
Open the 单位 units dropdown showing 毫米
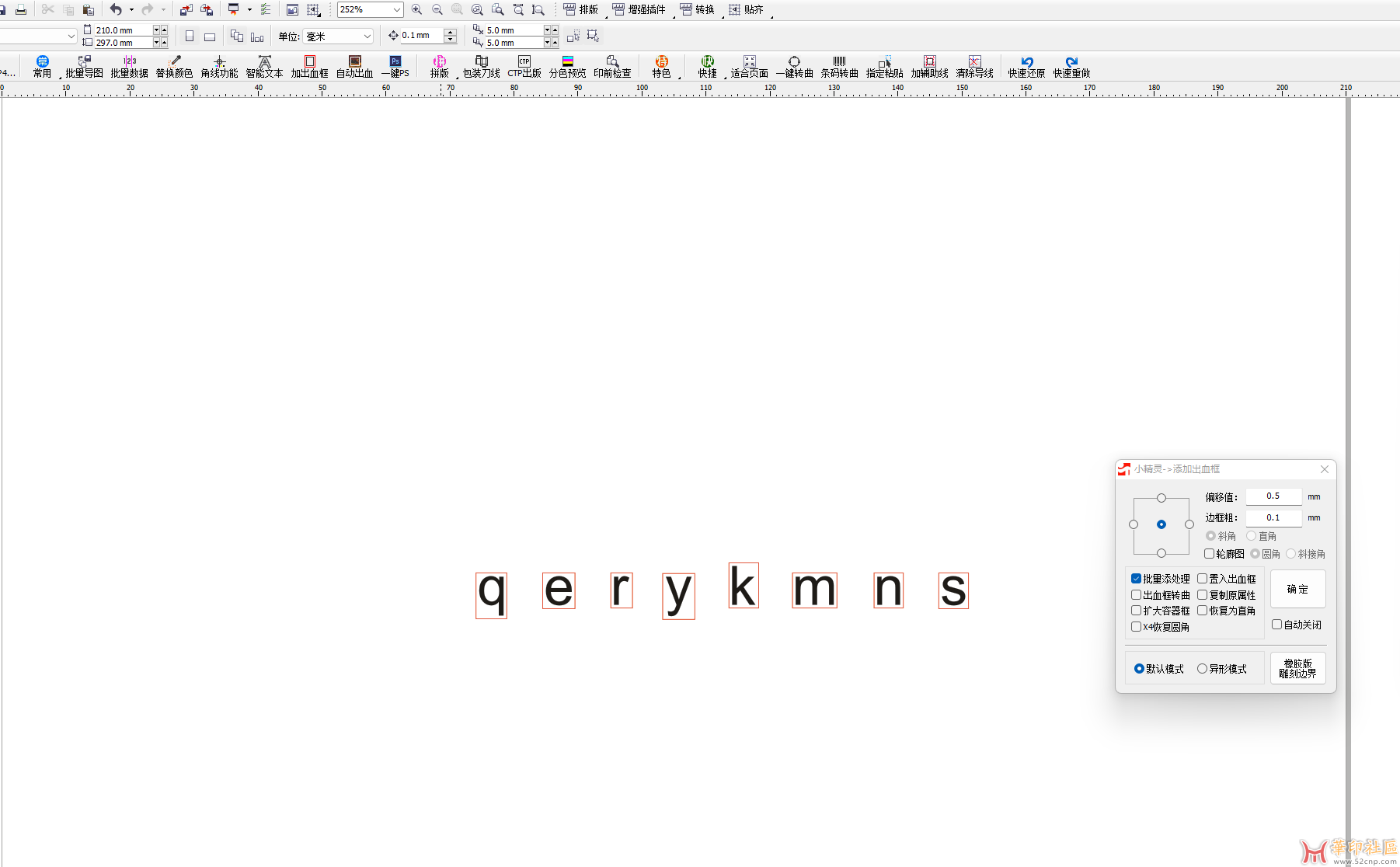click(x=367, y=37)
